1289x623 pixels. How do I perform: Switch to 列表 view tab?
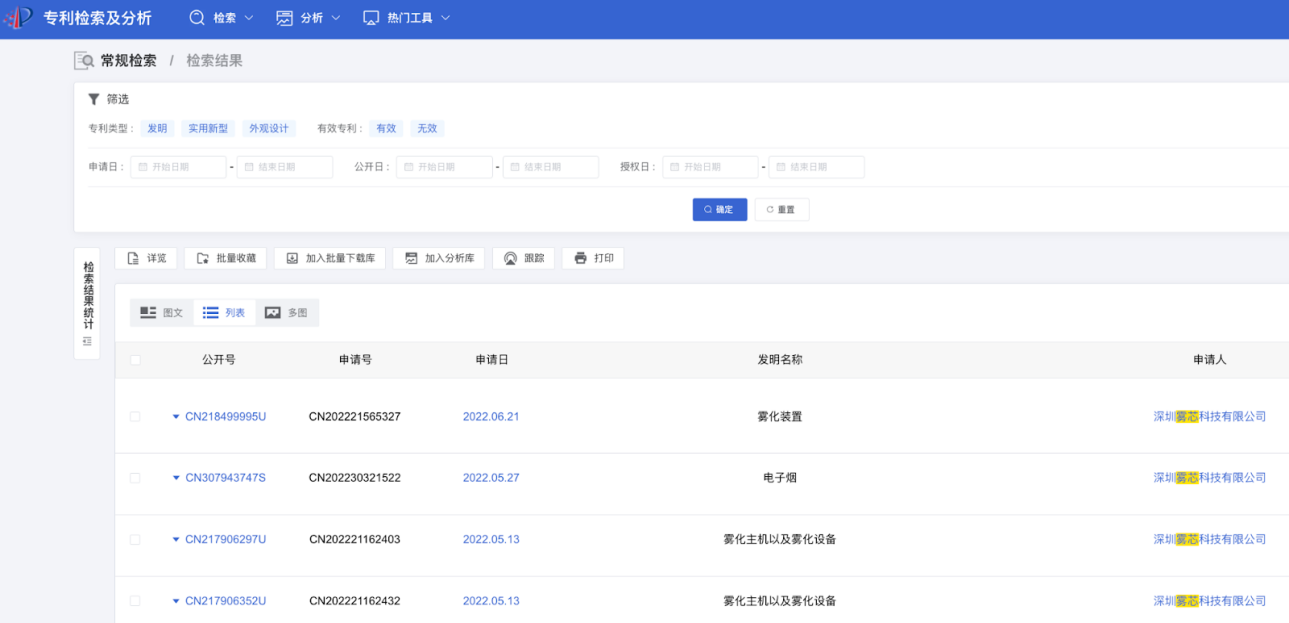224,313
